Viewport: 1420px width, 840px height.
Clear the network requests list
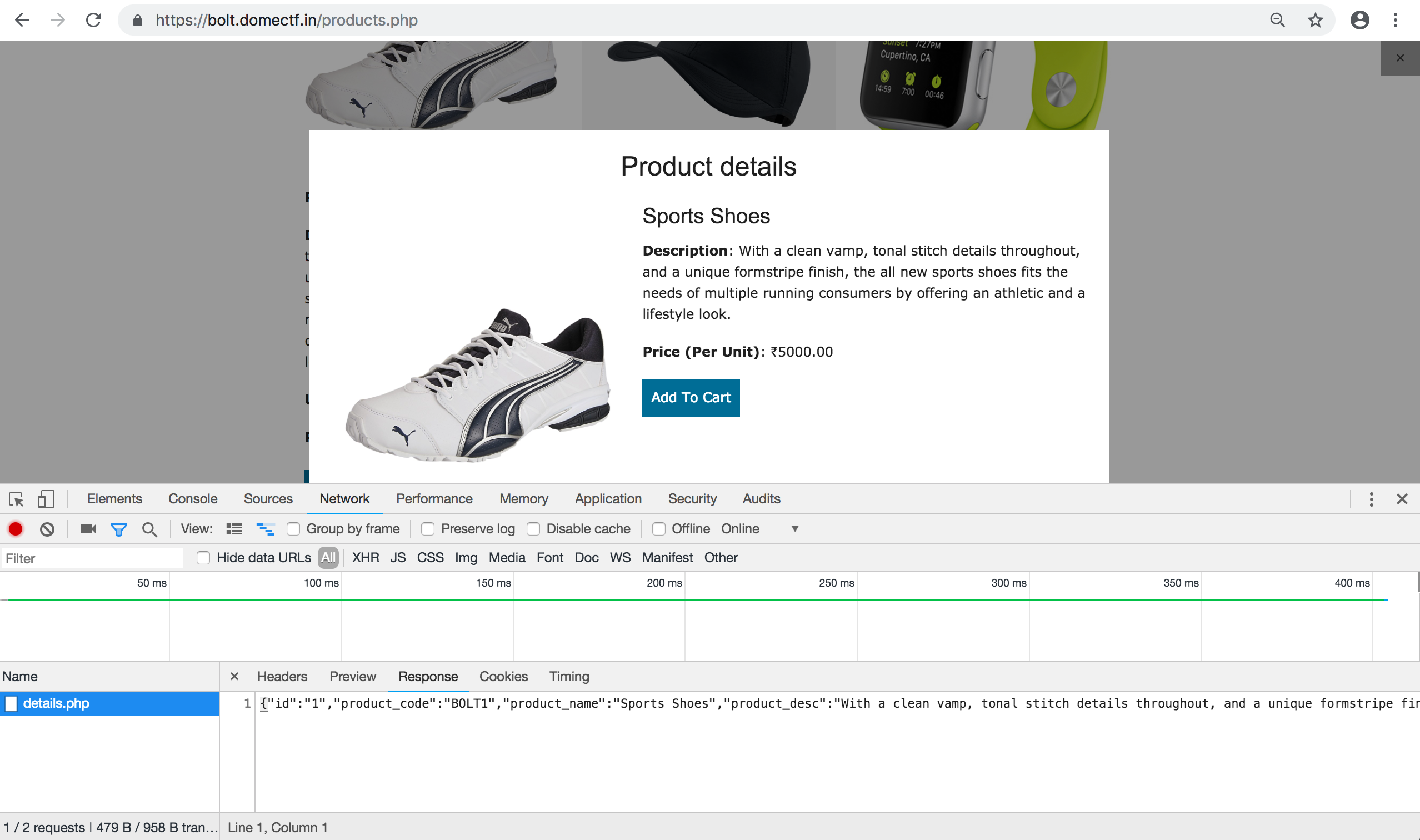48,529
